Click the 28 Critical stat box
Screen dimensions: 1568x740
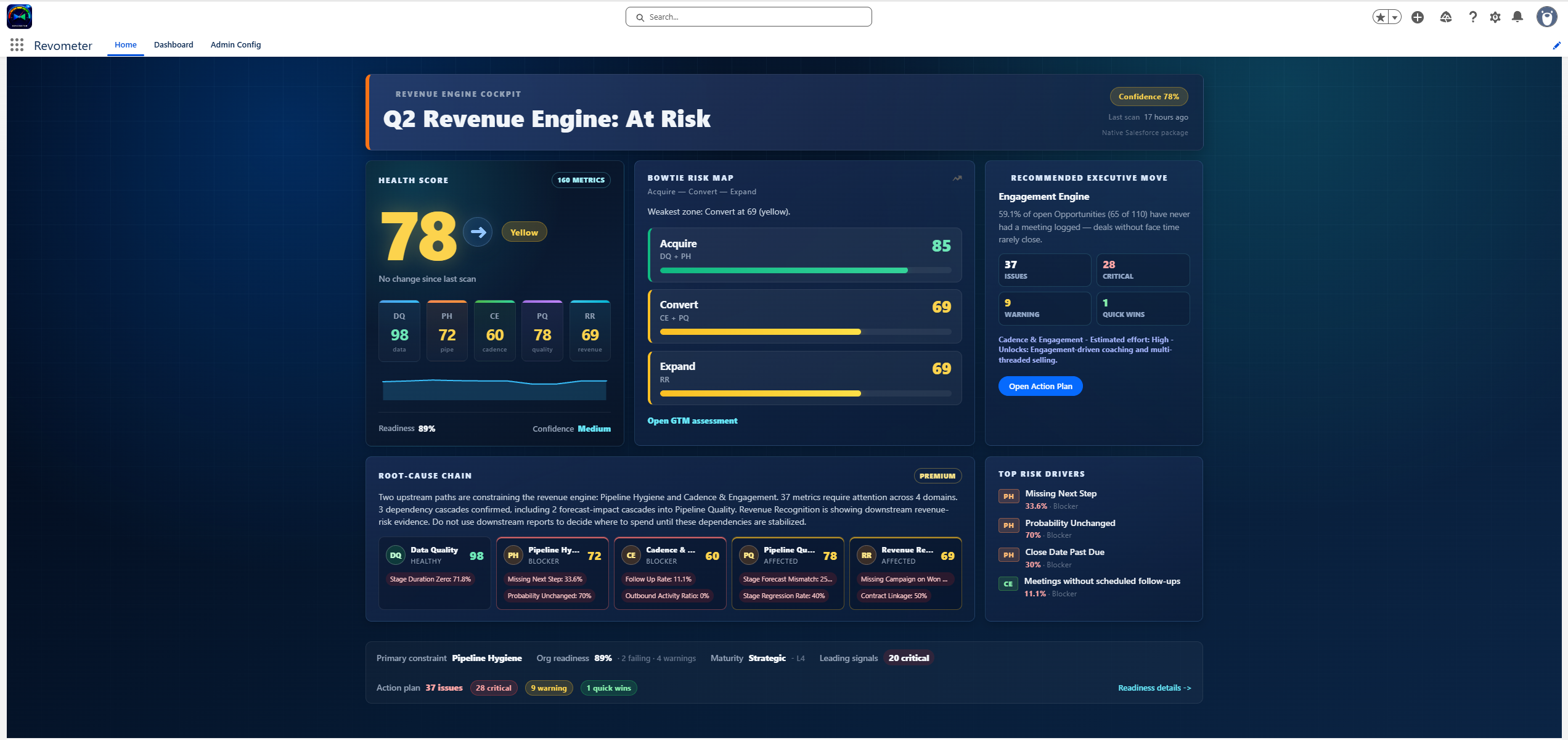point(1143,270)
